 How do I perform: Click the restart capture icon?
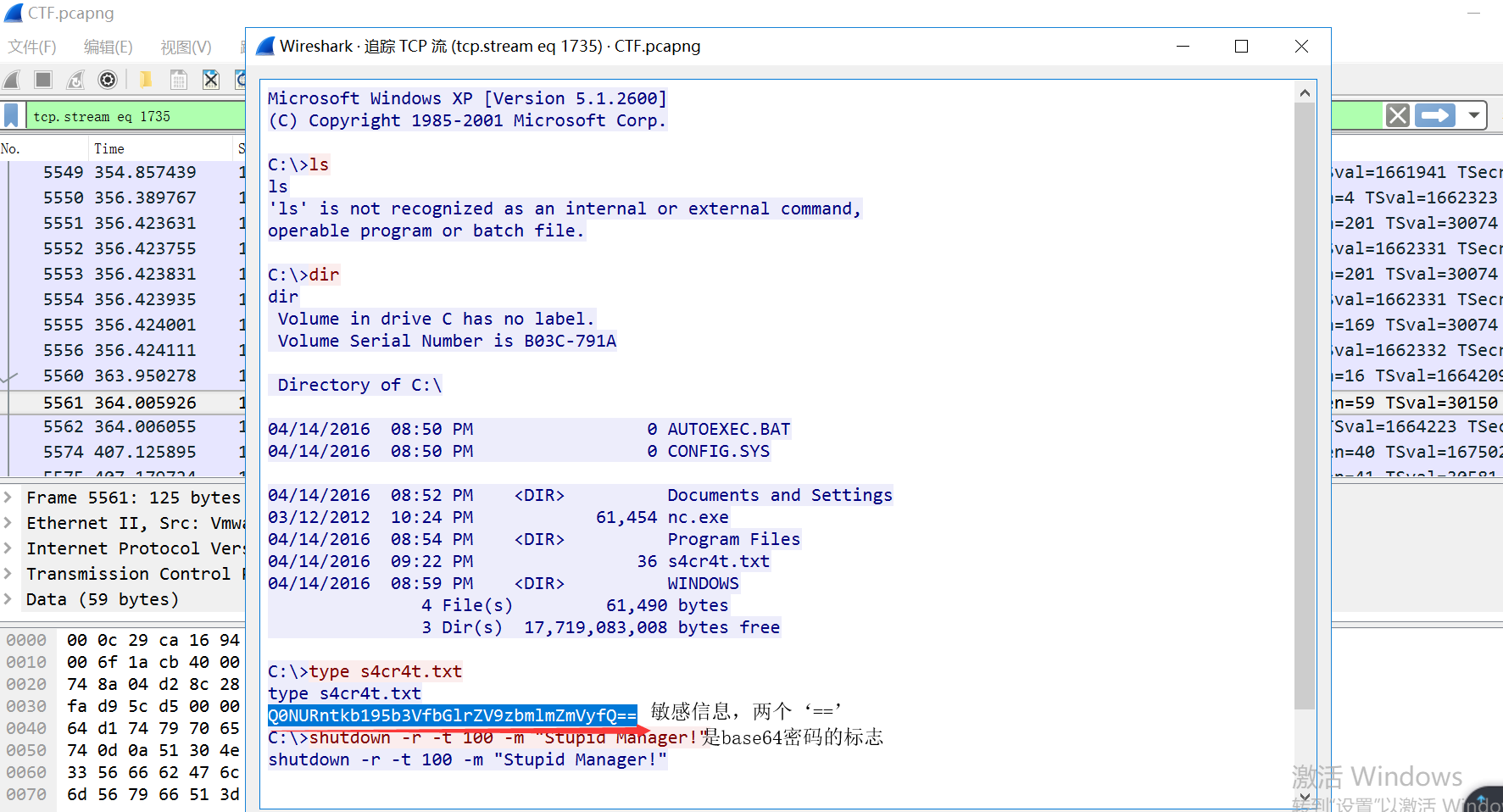pyautogui.click(x=75, y=80)
